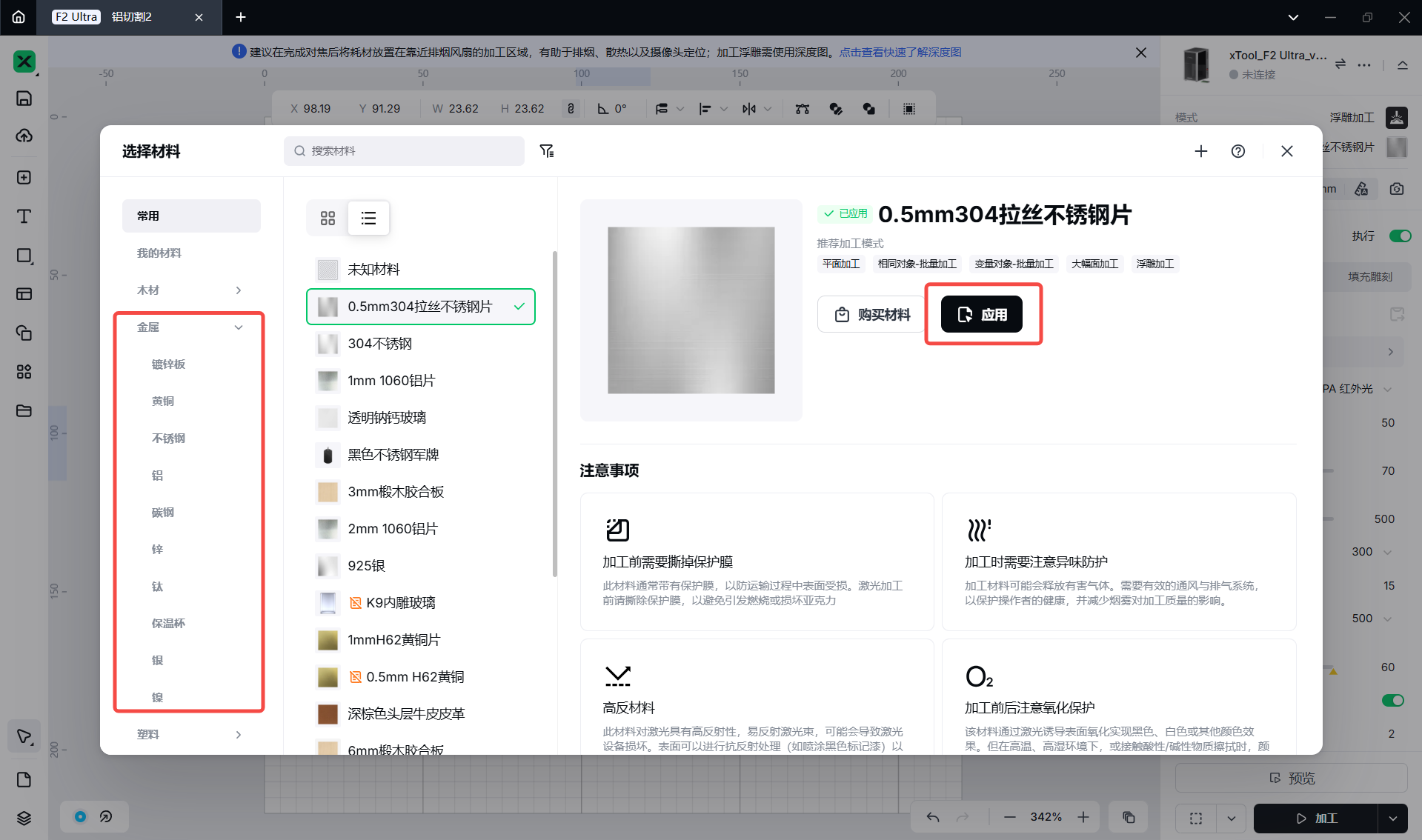The width and height of the screenshot is (1422, 840).
Task: Click the camera icon in right panel
Action: pos(1396,189)
